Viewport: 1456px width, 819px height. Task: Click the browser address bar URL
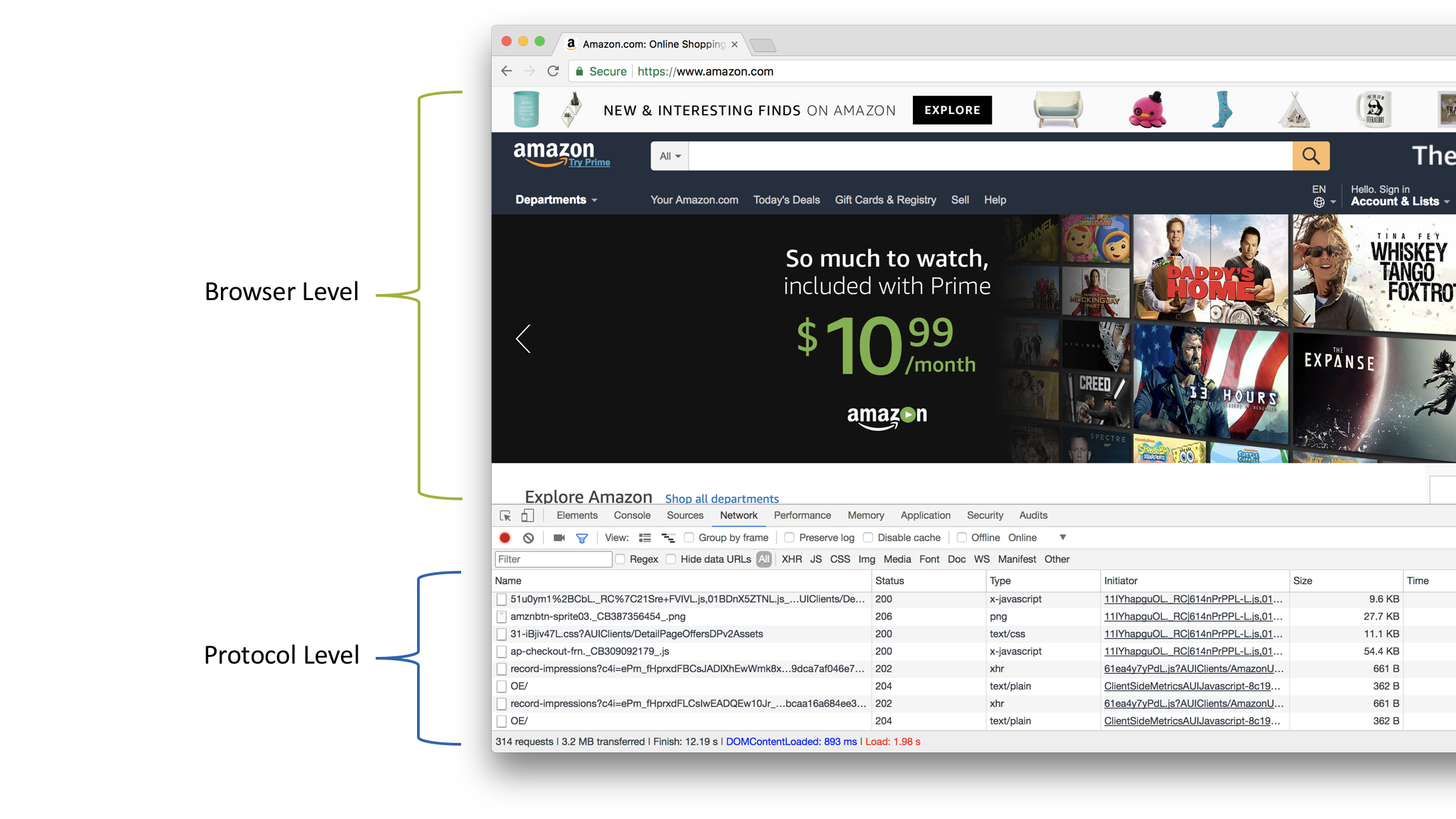pyautogui.click(x=705, y=71)
